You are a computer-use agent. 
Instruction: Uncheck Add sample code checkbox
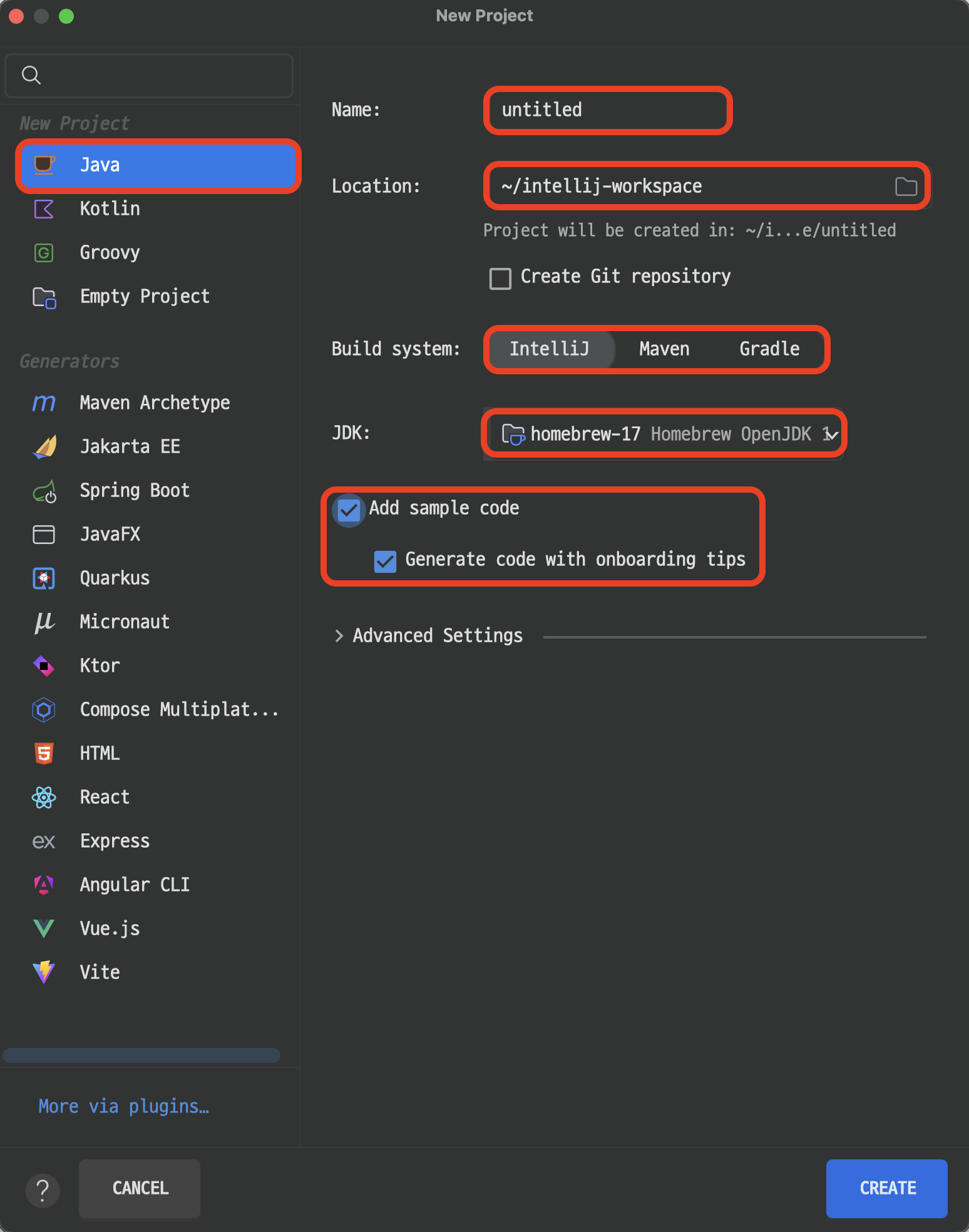[349, 510]
